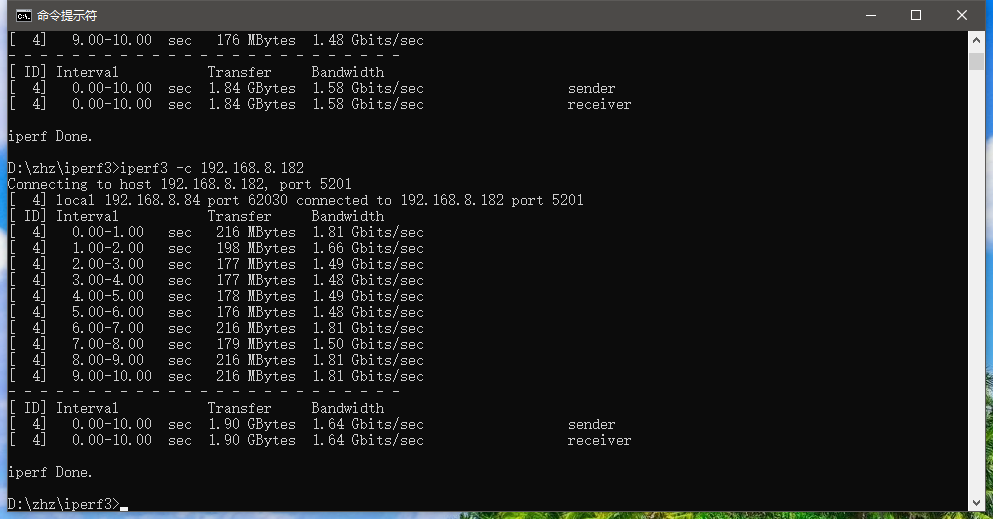Click the 'Interval' header above the 0.00-1.00 row

coord(87,216)
